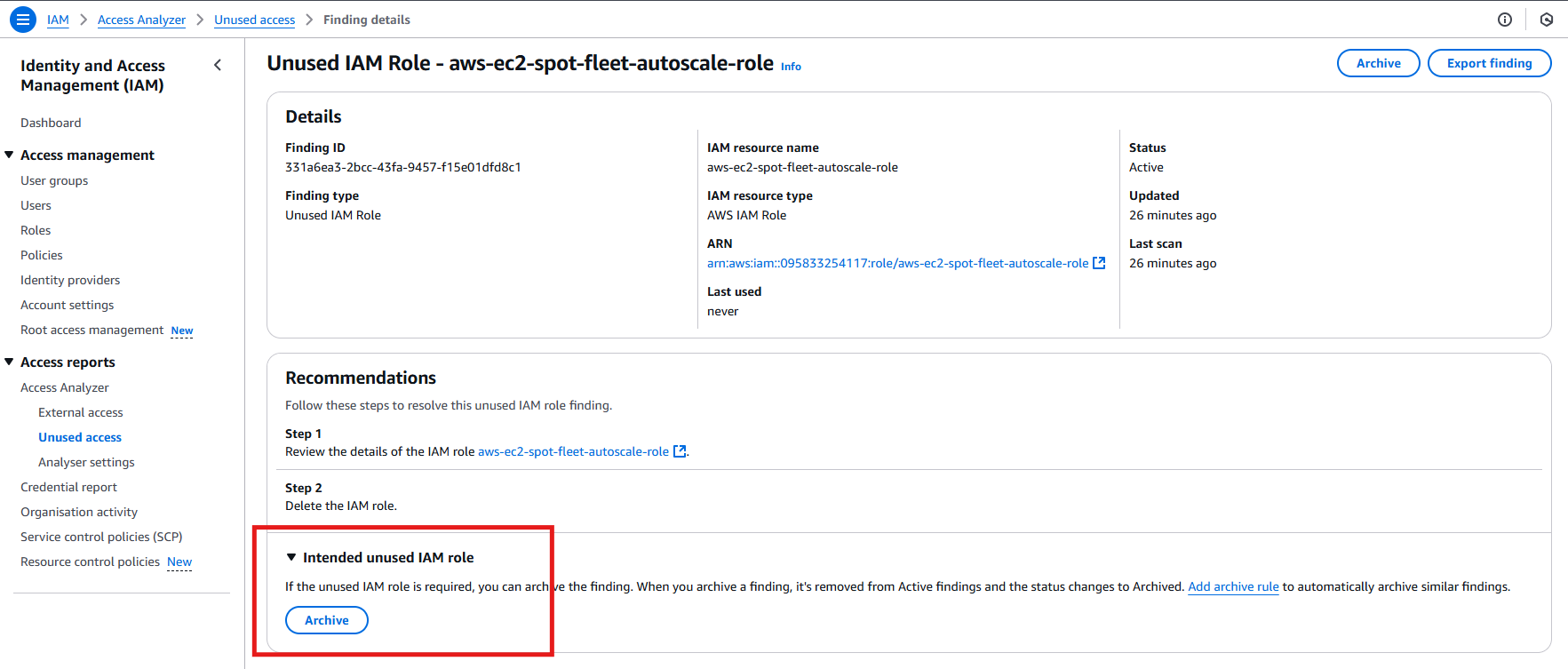The image size is (1568, 669).
Task: Click New badge next to Root access management
Action: 182,331
